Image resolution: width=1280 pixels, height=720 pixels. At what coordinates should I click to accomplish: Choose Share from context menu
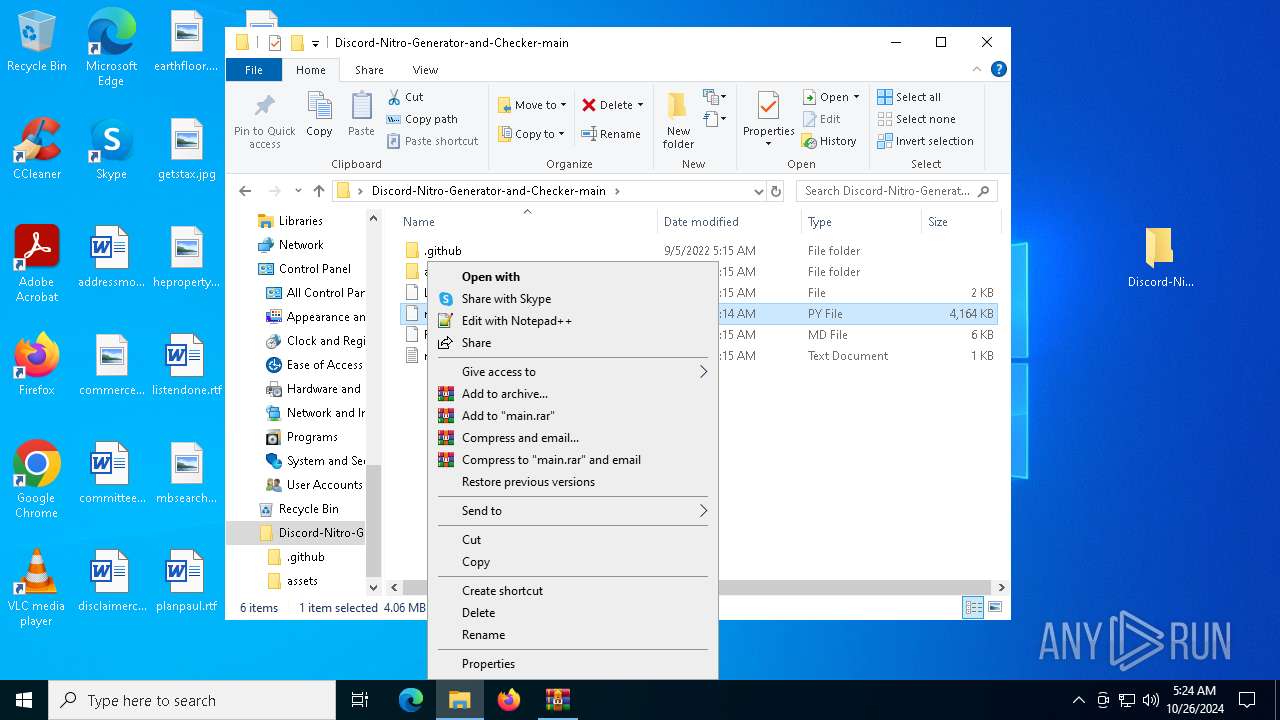point(572,343)
